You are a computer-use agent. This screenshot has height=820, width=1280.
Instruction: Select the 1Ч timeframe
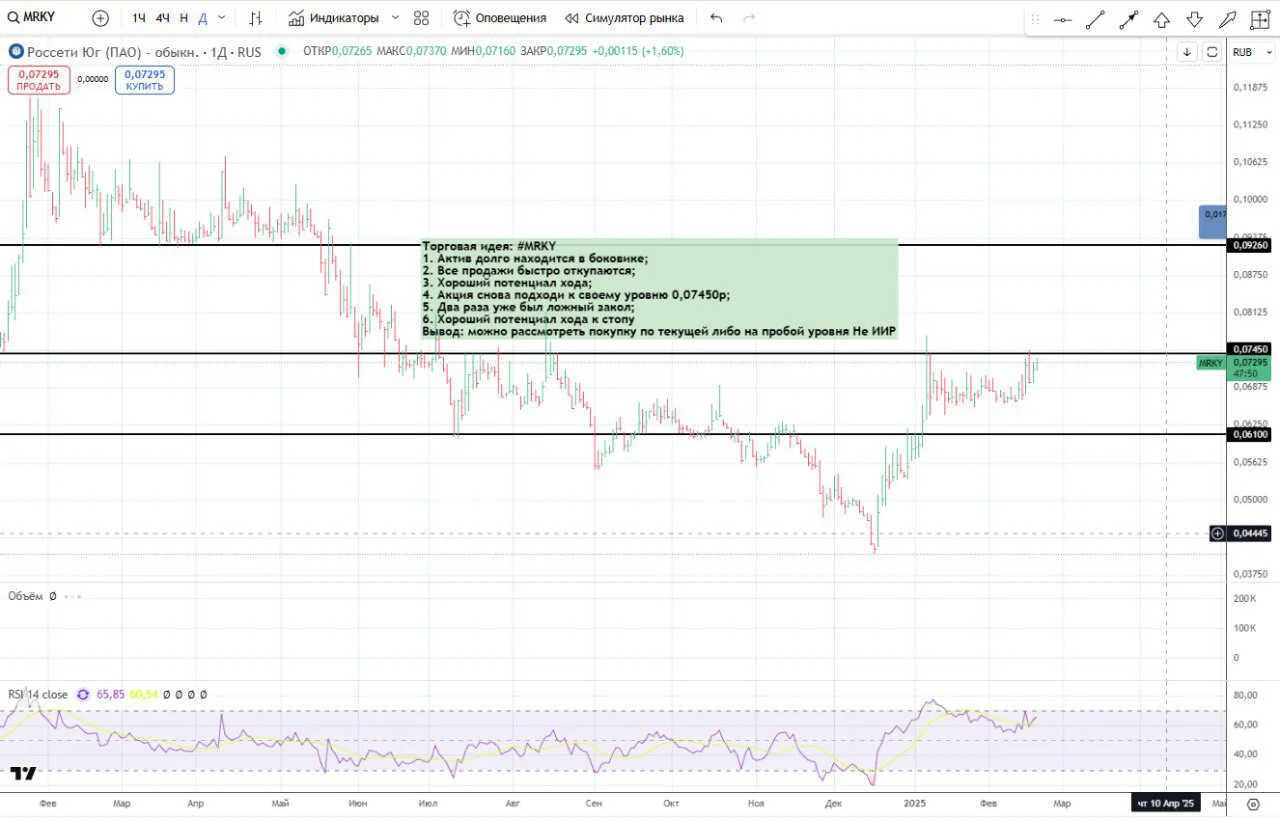(x=139, y=18)
